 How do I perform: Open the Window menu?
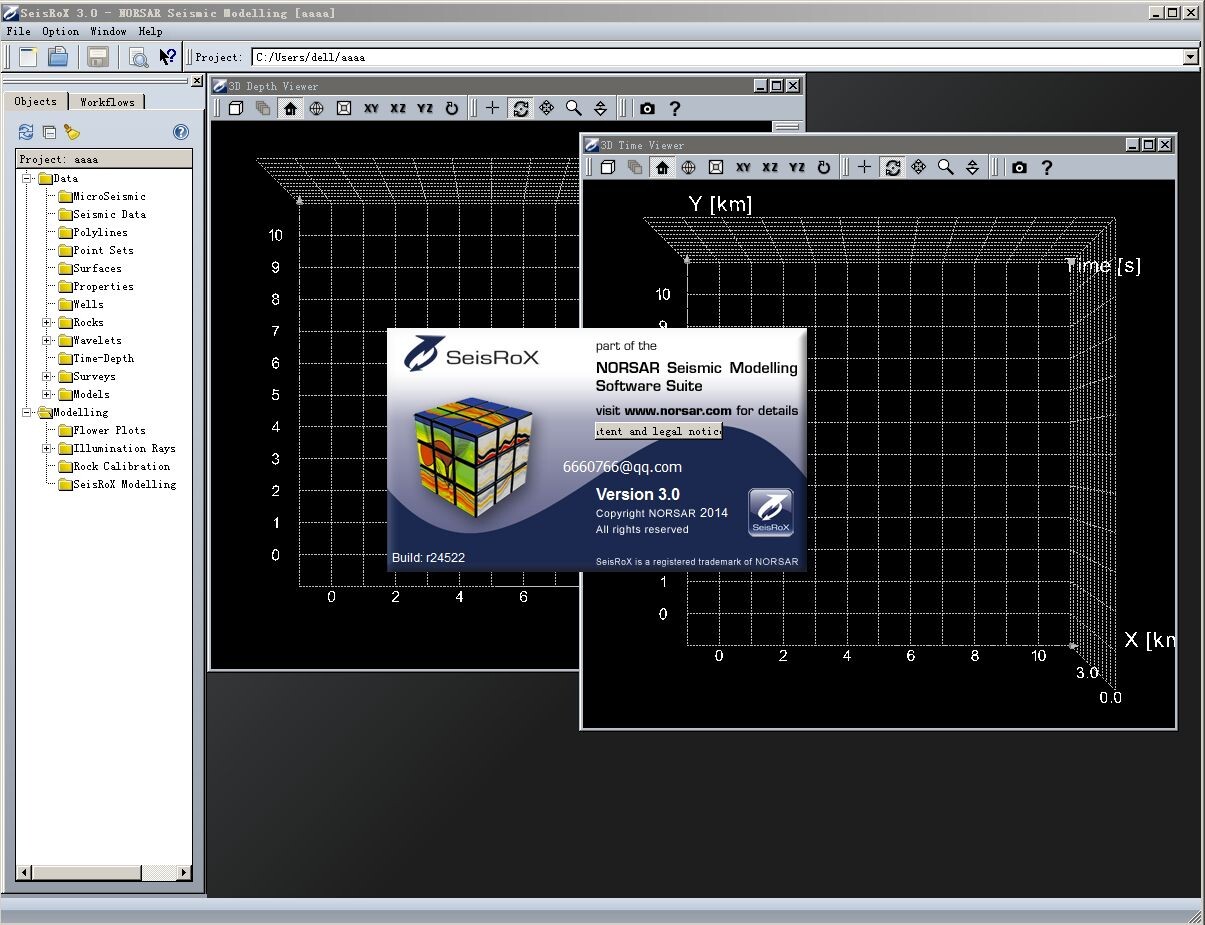[x=108, y=31]
